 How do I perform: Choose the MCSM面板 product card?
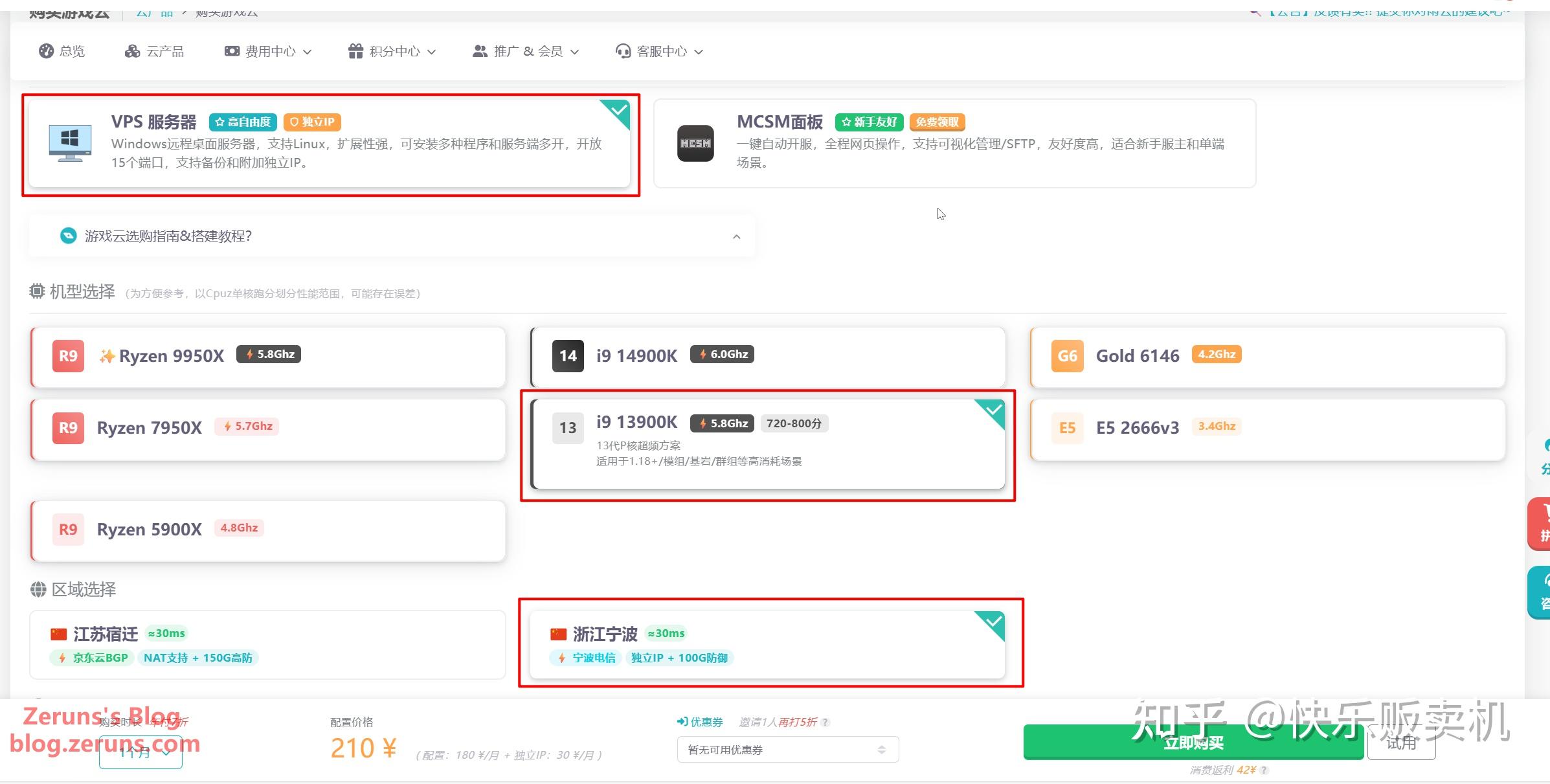coord(954,143)
